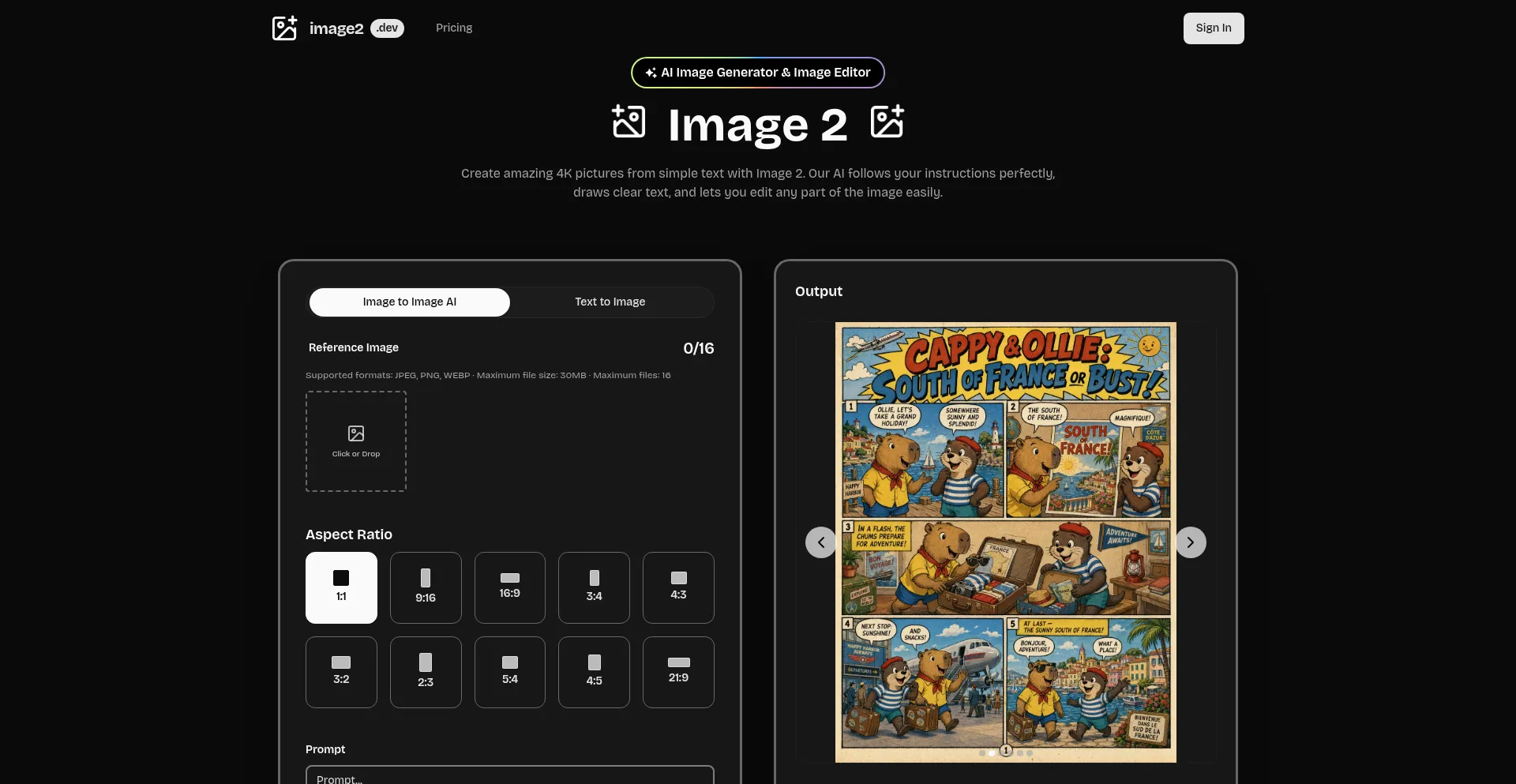Screen dimensions: 1516x784
Task: Click the Reference Image label
Action: tap(354, 347)
